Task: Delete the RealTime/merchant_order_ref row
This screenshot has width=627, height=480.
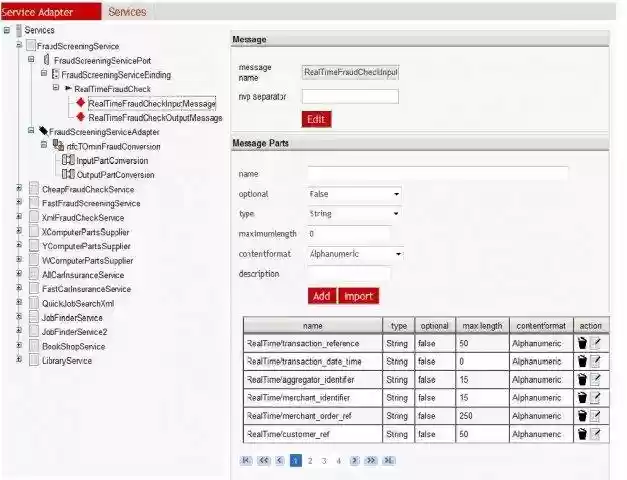Action: click(x=582, y=416)
